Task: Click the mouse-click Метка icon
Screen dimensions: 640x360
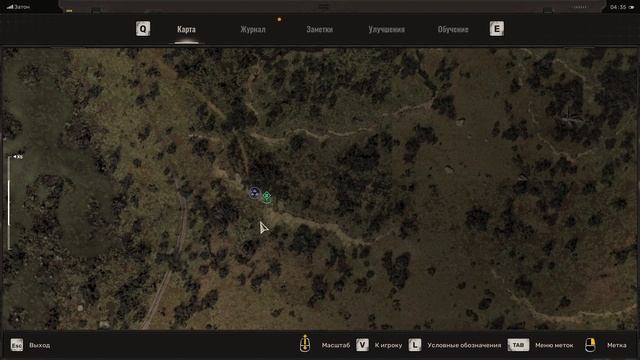Action: click(x=590, y=345)
